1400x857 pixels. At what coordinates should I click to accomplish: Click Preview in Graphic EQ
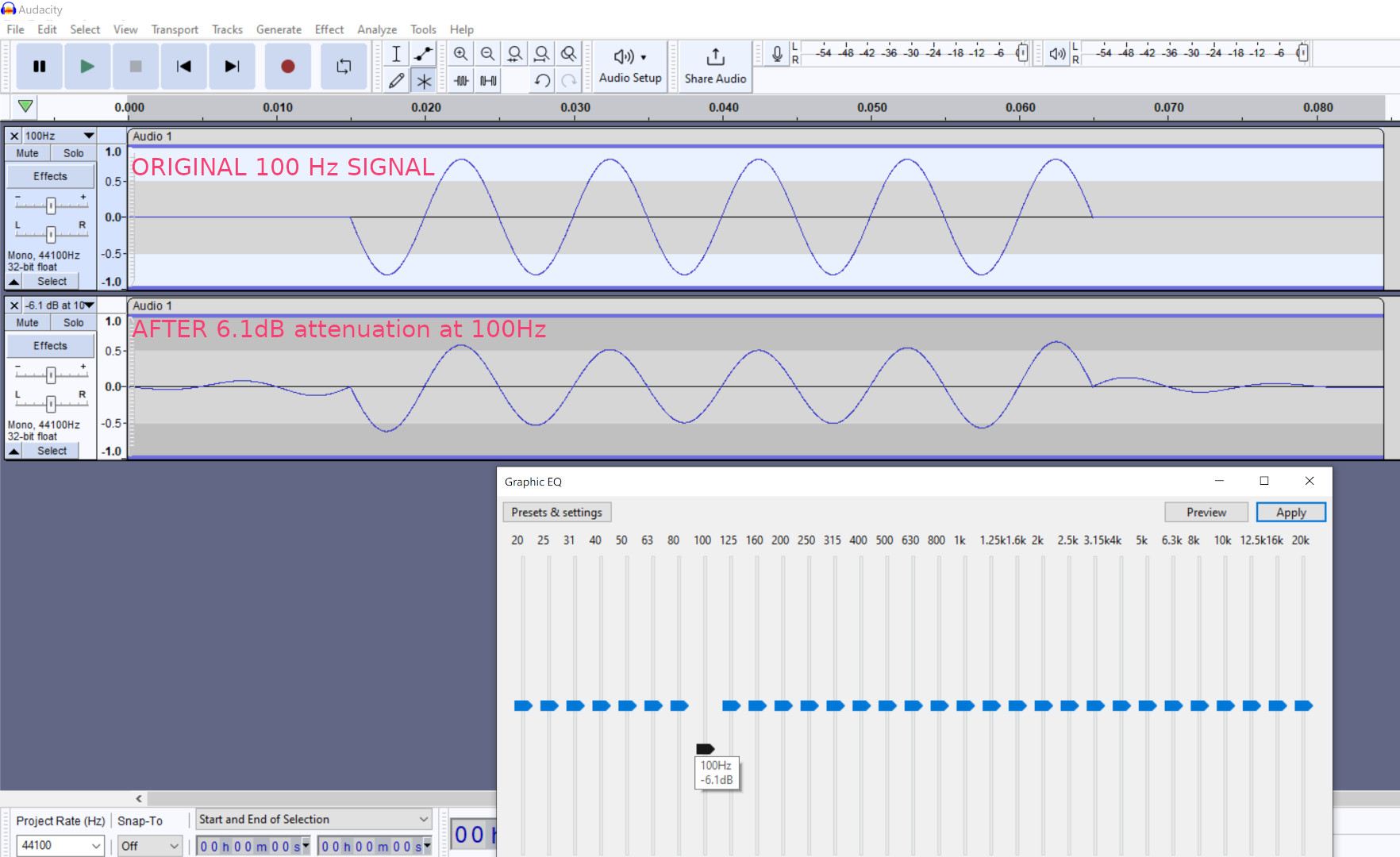(x=1206, y=513)
